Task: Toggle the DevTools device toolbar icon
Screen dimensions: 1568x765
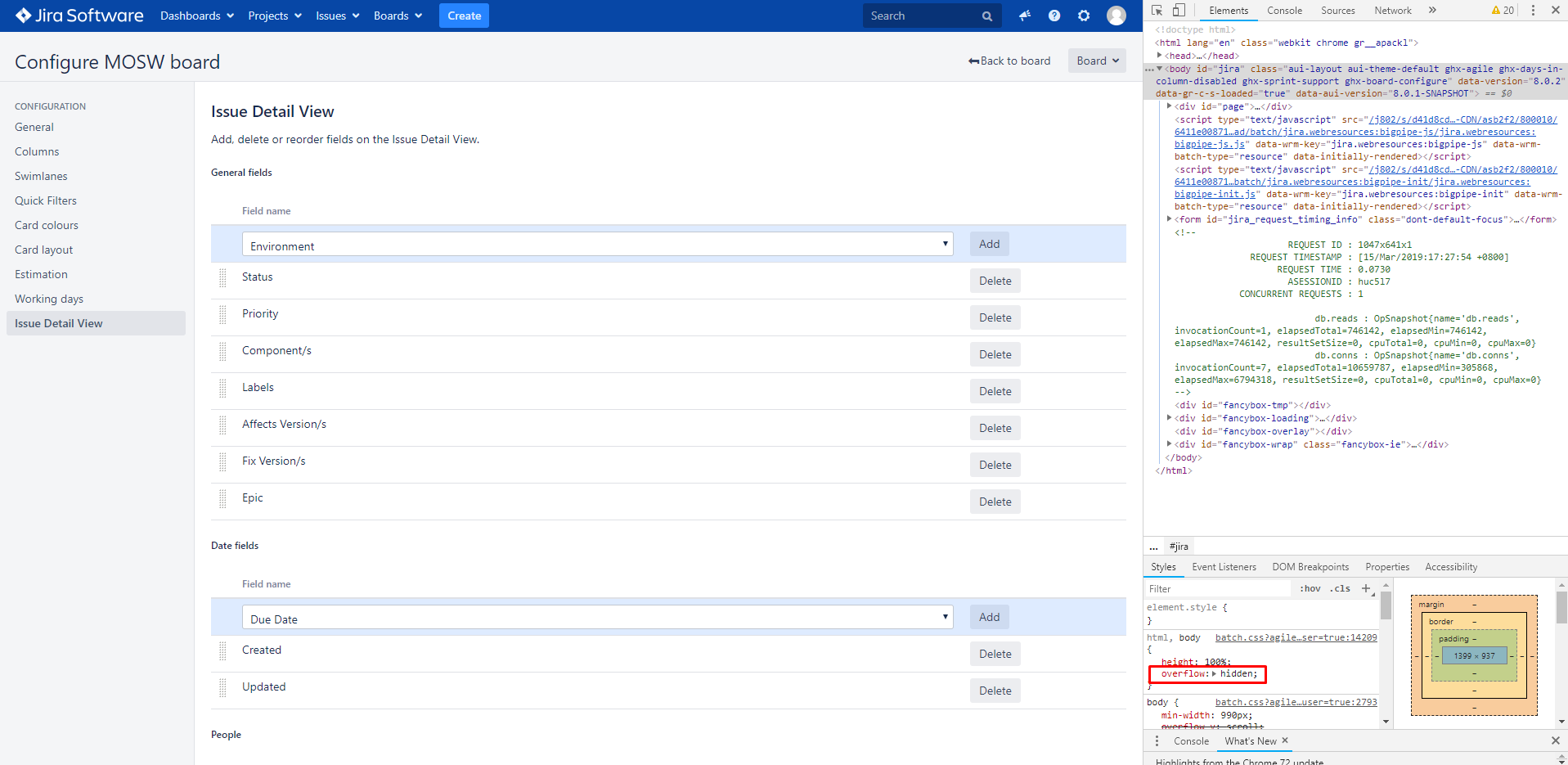Action: point(1179,11)
